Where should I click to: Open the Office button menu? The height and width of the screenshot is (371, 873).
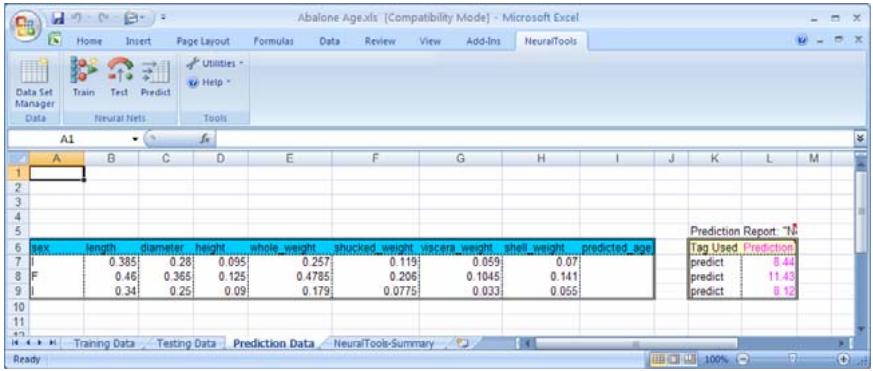[x=25, y=24]
